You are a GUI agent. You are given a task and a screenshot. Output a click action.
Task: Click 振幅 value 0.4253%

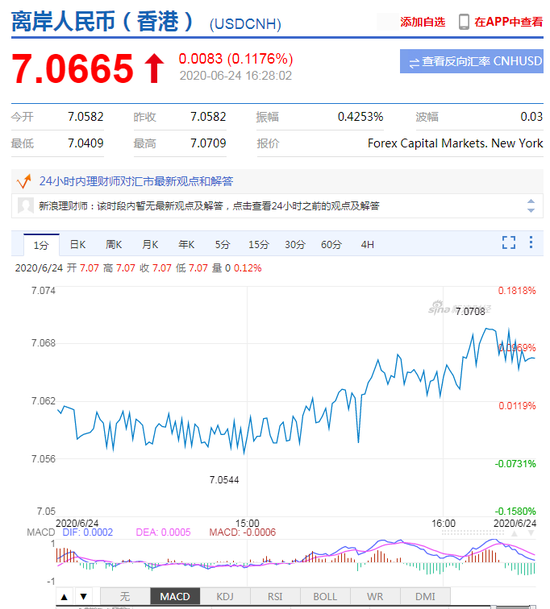coord(360,117)
